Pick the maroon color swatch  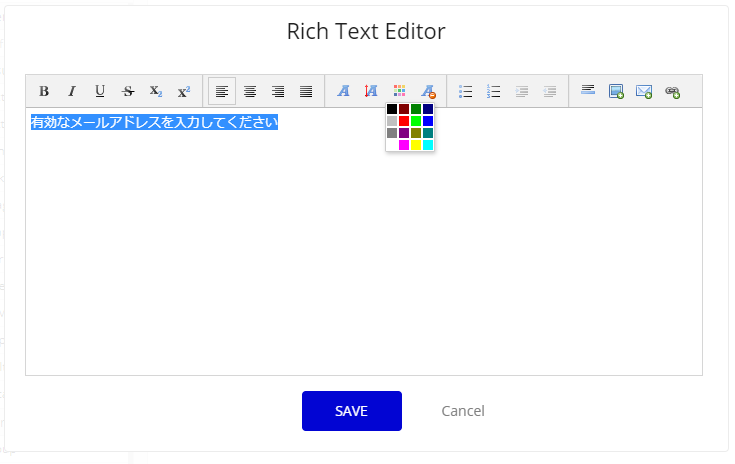click(404, 109)
